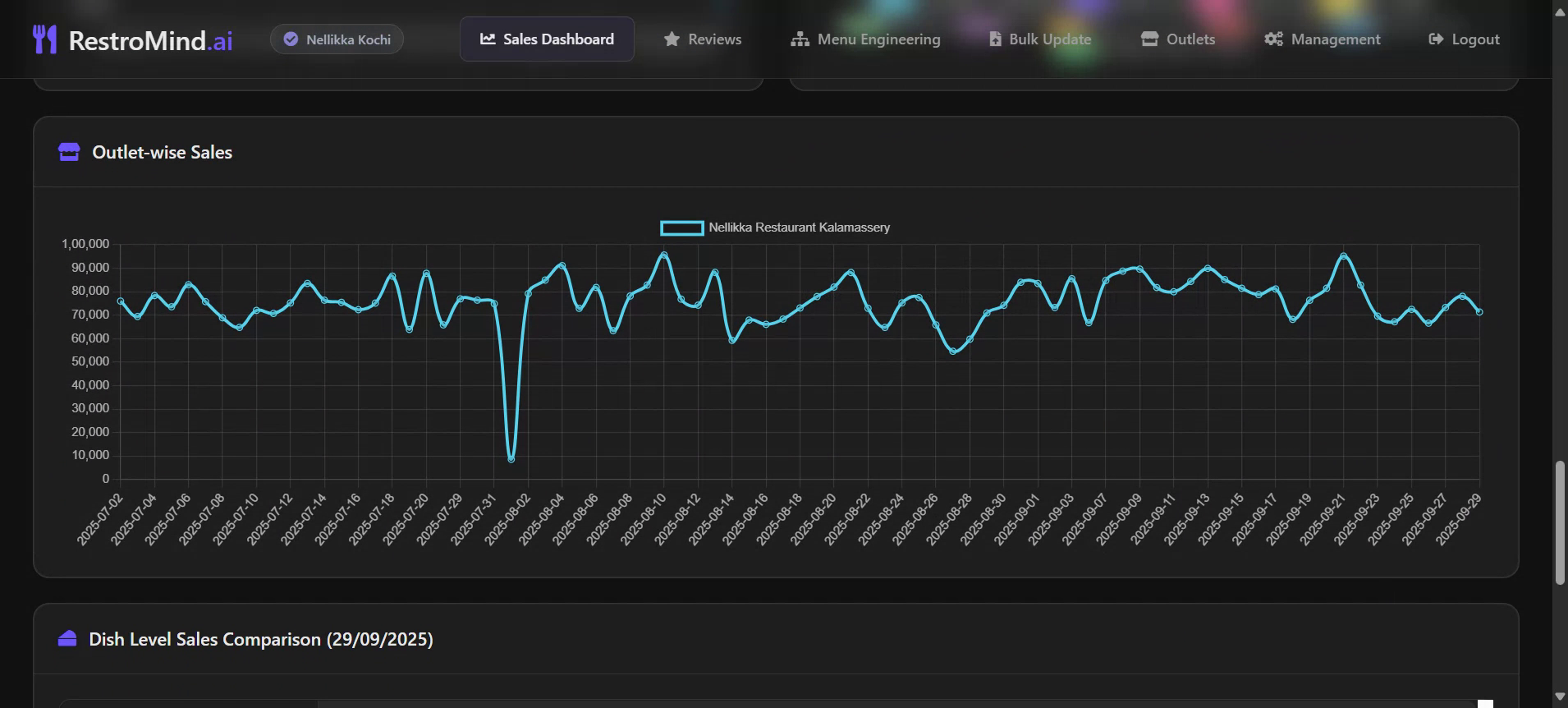Toggle Nellikka Restaurant Kalamassery legend series

[776, 228]
